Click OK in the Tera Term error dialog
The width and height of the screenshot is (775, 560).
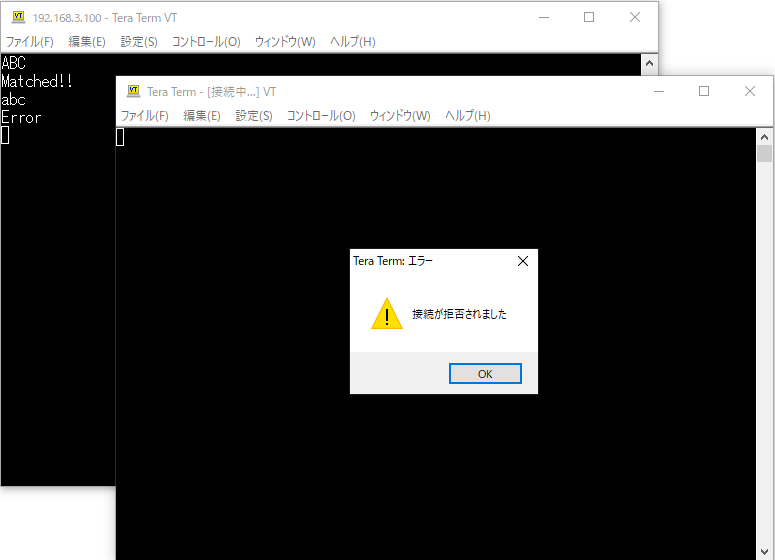pos(485,374)
